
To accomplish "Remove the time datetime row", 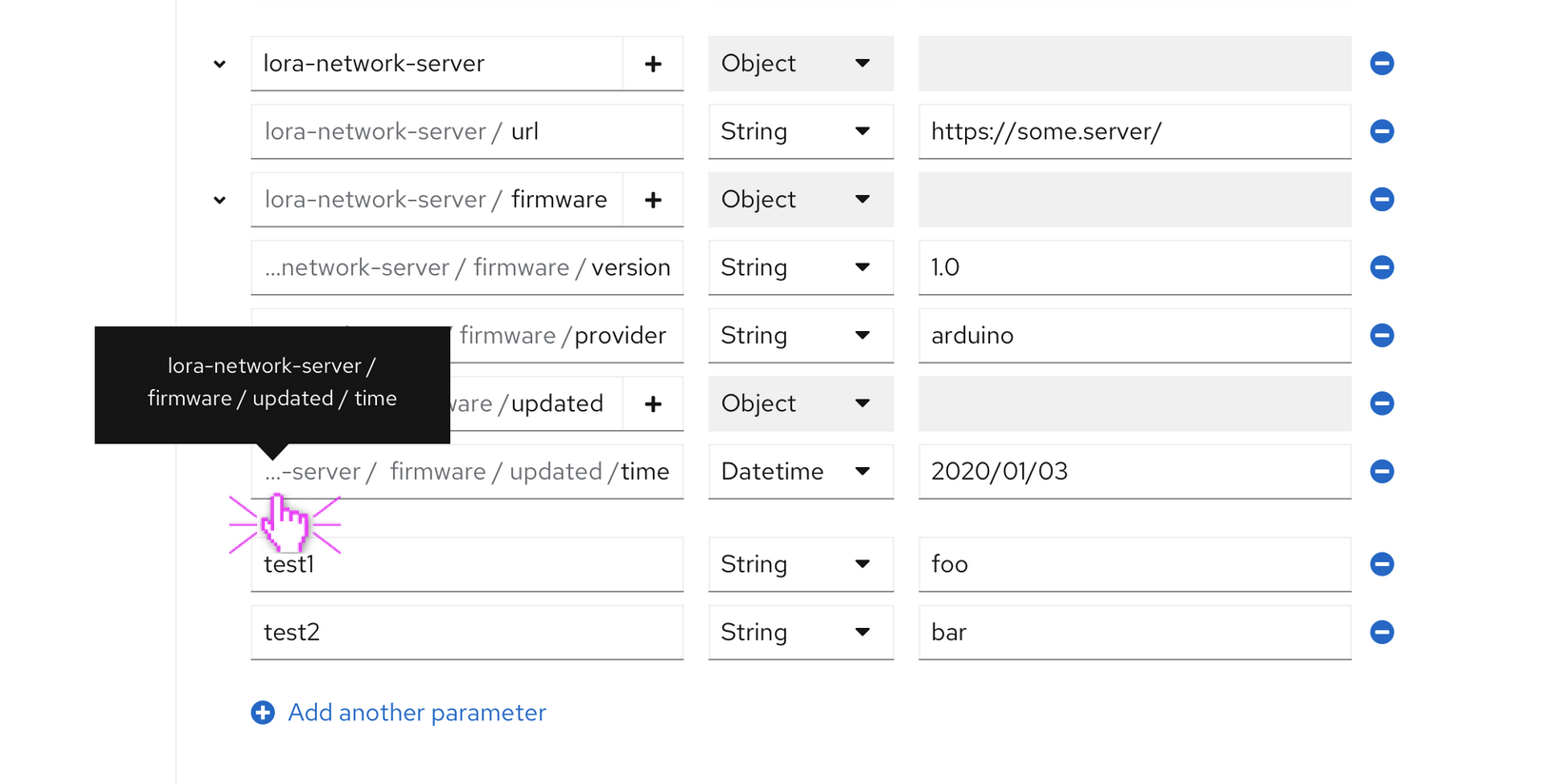I will (1382, 471).
